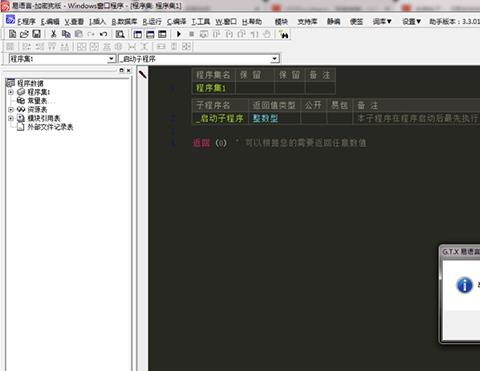This screenshot has height=371, width=480.
Task: Click the undo arrow icon
Action: (104, 34)
